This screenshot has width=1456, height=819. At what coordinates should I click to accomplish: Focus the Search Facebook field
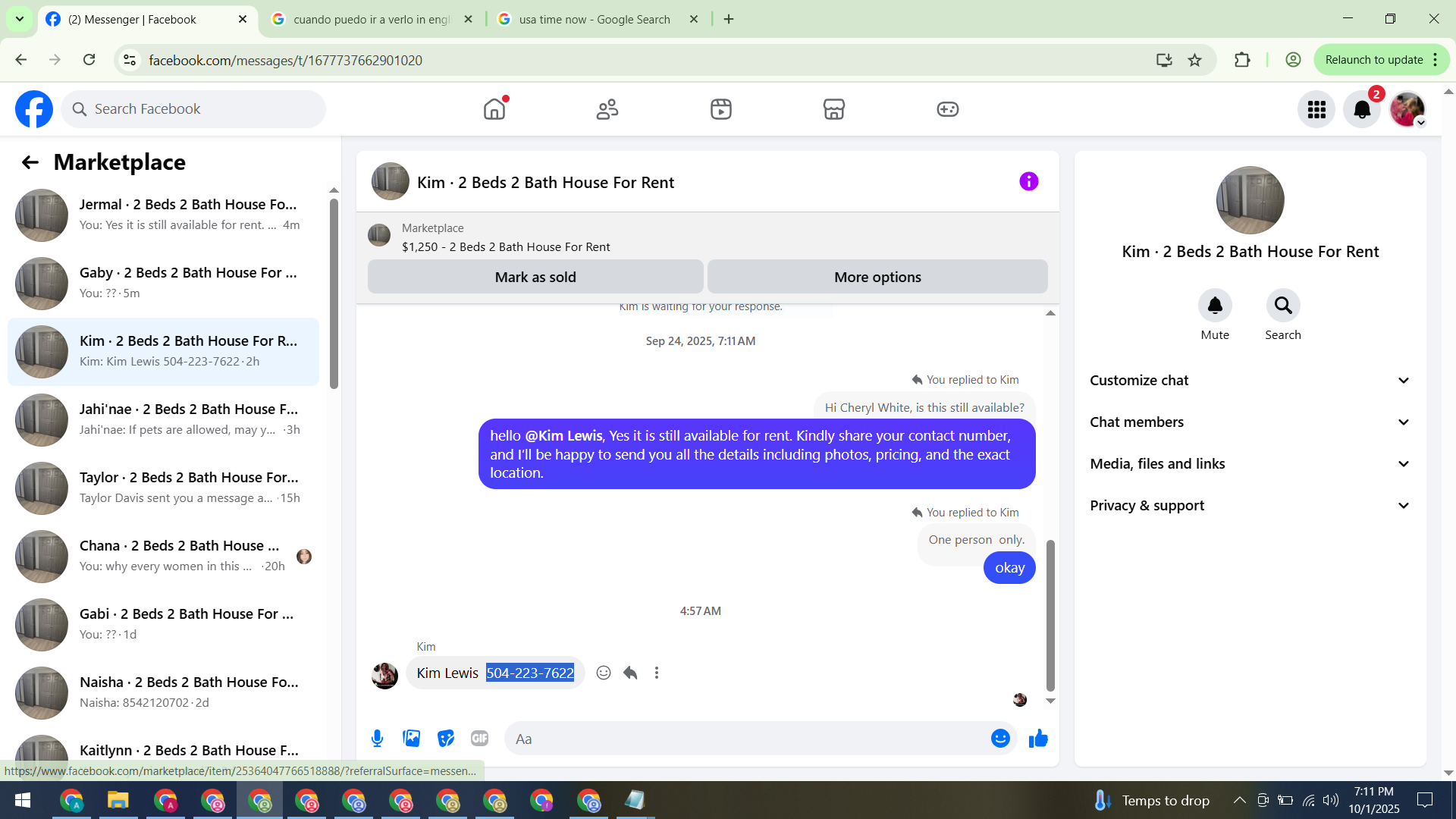pyautogui.click(x=193, y=109)
